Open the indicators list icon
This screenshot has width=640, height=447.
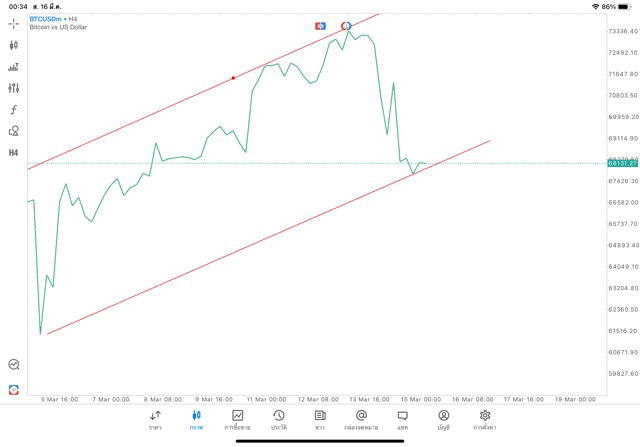pos(14,67)
